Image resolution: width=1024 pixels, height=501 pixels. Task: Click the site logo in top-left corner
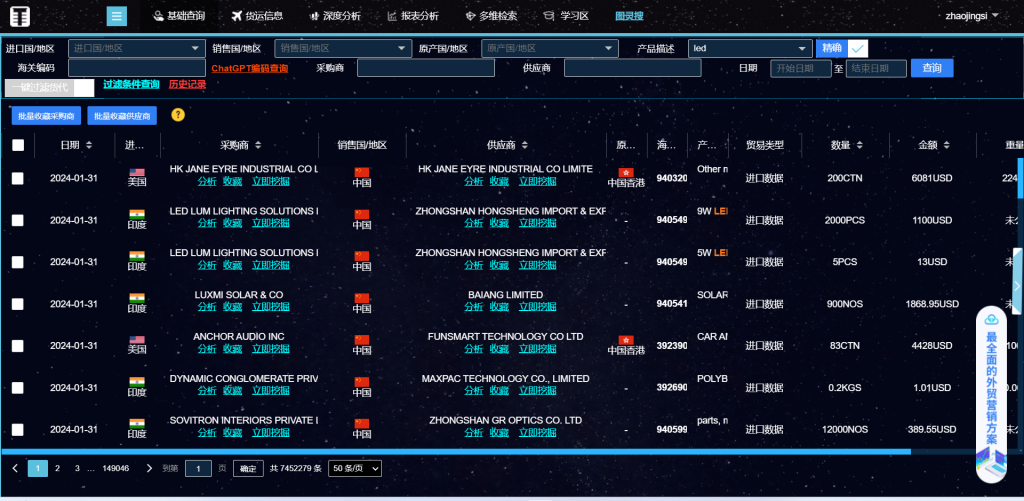point(20,16)
